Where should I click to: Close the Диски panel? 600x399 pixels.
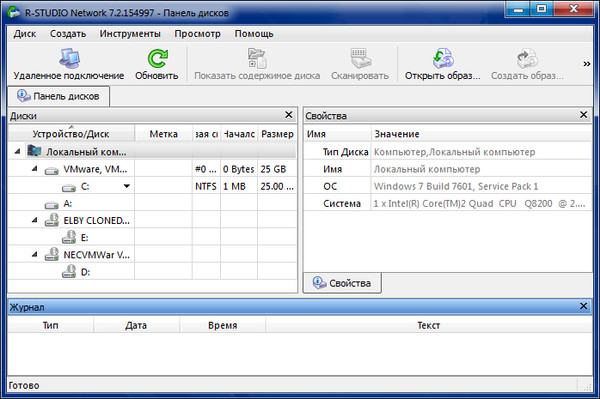[289, 115]
